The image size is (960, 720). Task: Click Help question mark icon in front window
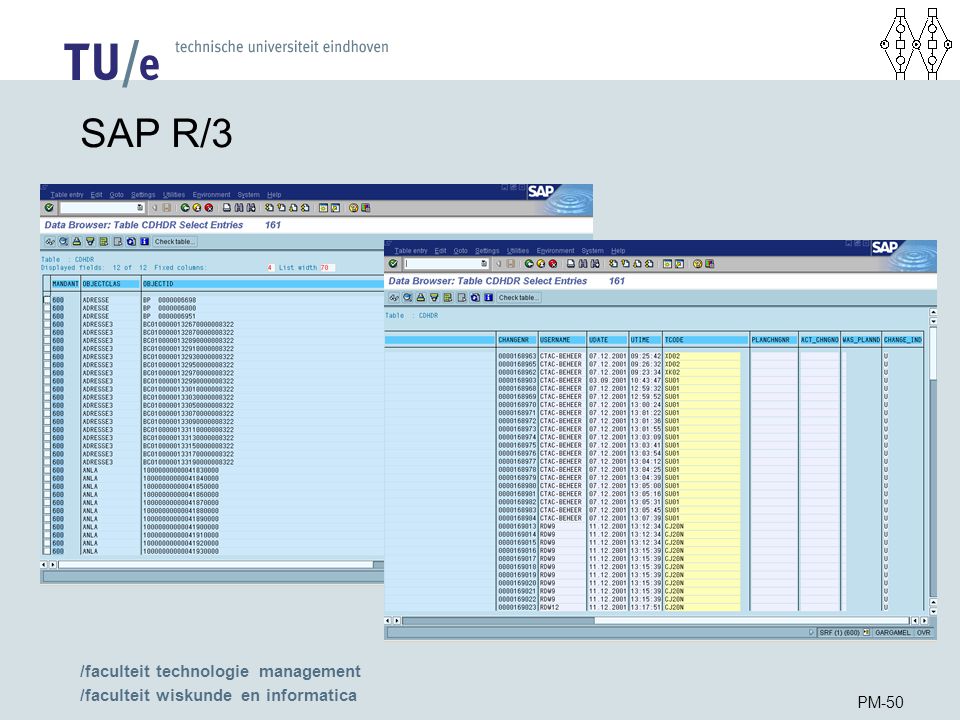tap(697, 263)
